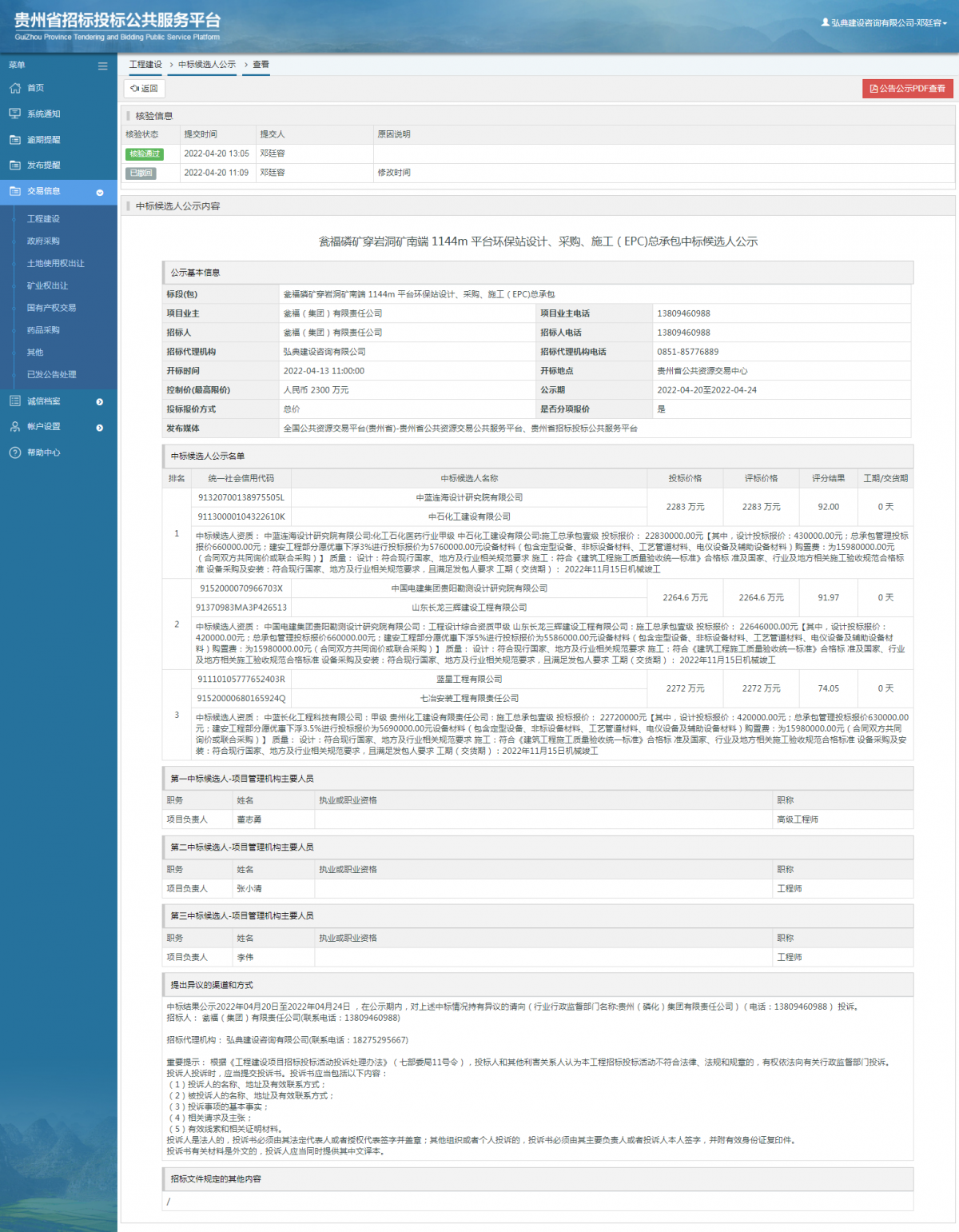Click the 工程建设 breadcrumb link
Screen dimensions: 959x1232
(145, 64)
